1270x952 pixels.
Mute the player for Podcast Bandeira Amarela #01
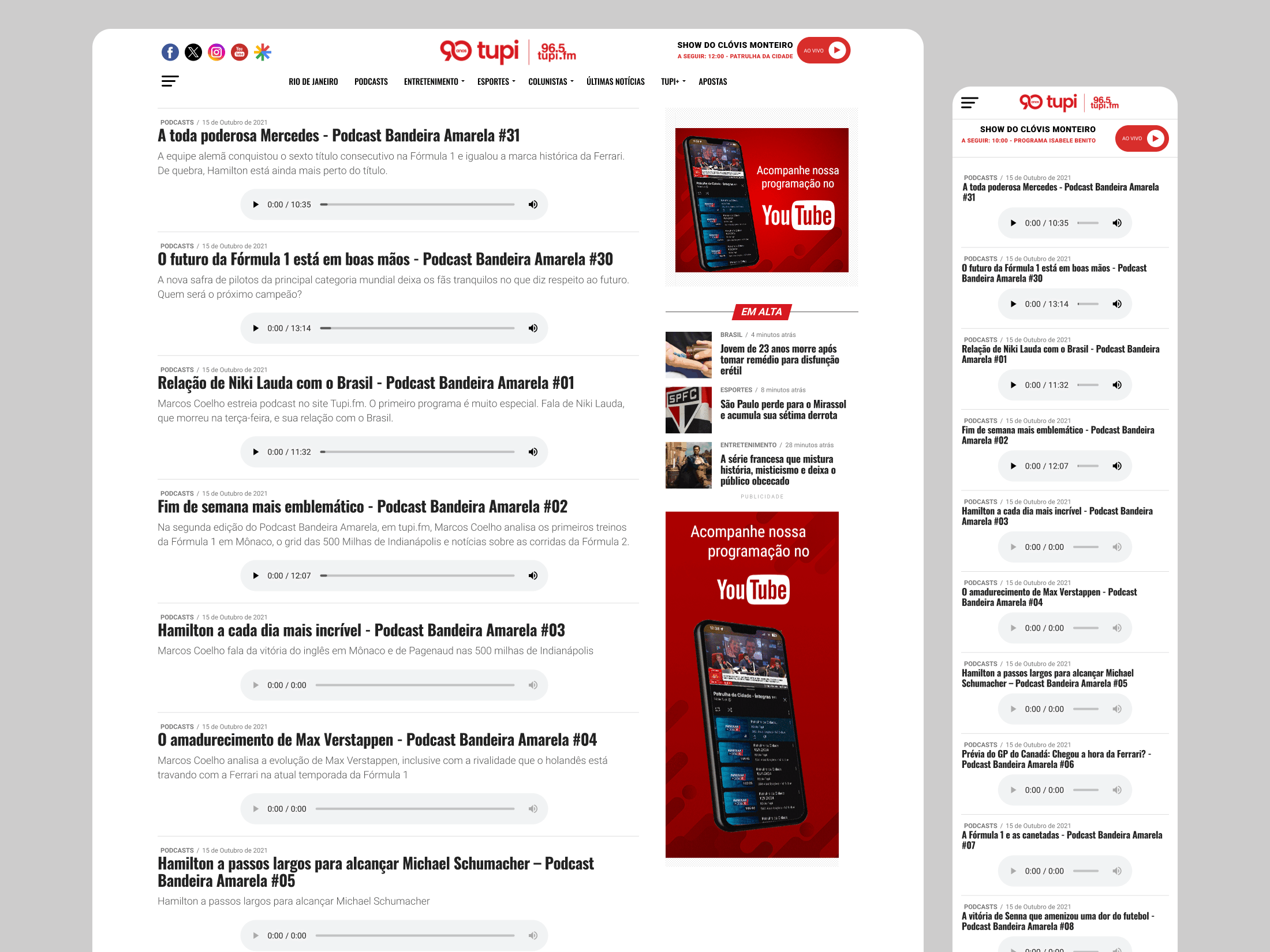point(533,452)
